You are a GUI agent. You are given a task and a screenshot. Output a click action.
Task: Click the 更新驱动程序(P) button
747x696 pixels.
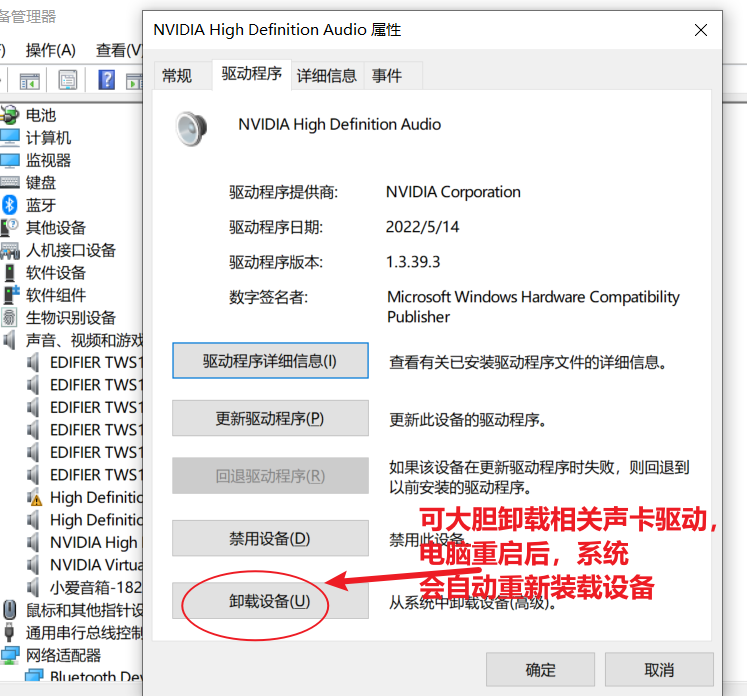[x=270, y=418]
